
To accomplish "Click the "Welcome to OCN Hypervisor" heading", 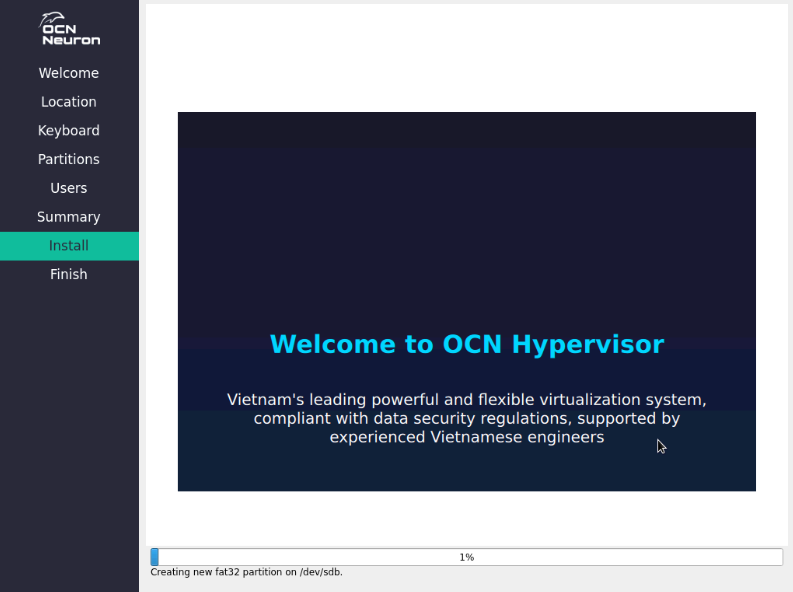I will coord(466,344).
